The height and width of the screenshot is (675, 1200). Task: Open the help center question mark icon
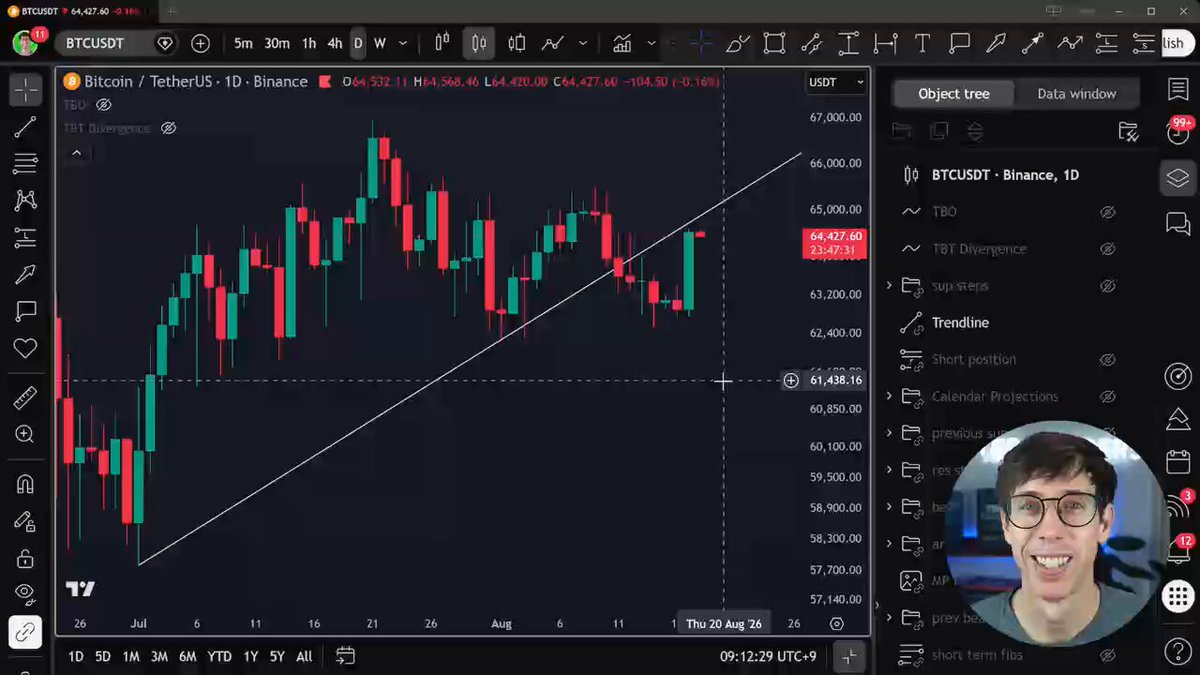point(1178,651)
